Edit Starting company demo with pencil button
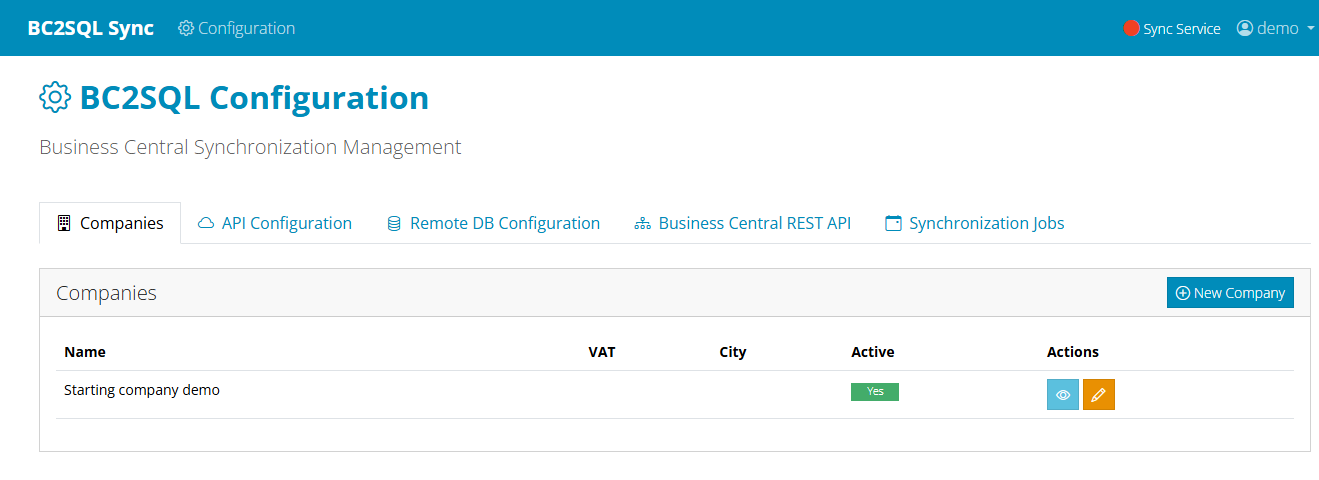 (x=1098, y=395)
